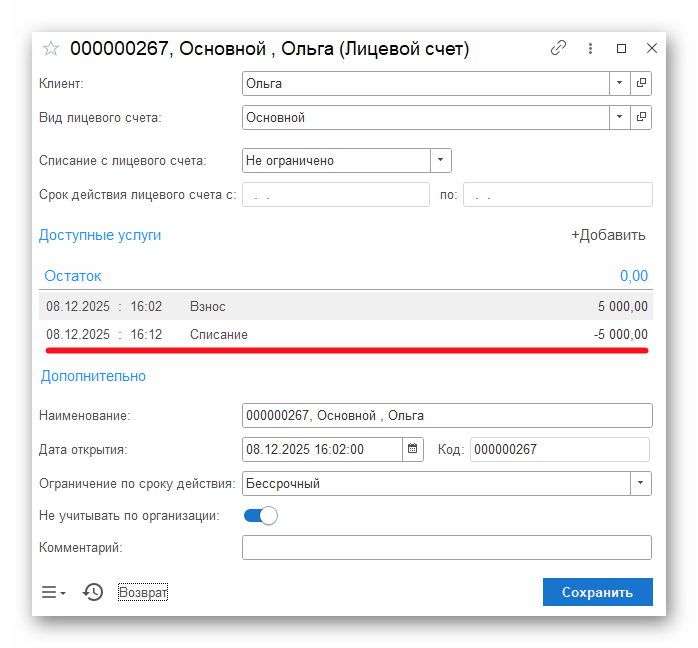Open the Доступные услуги section
This screenshot has height=648, width=698.
coord(100,235)
